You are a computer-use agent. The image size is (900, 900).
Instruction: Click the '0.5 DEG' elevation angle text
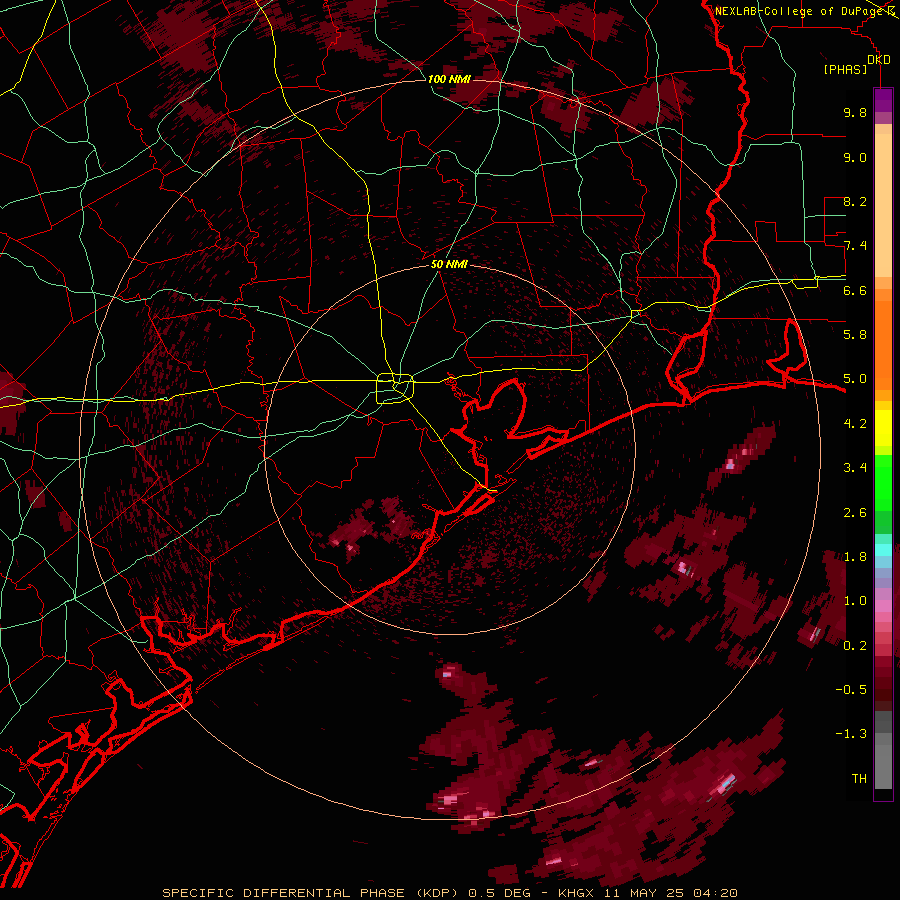499,893
